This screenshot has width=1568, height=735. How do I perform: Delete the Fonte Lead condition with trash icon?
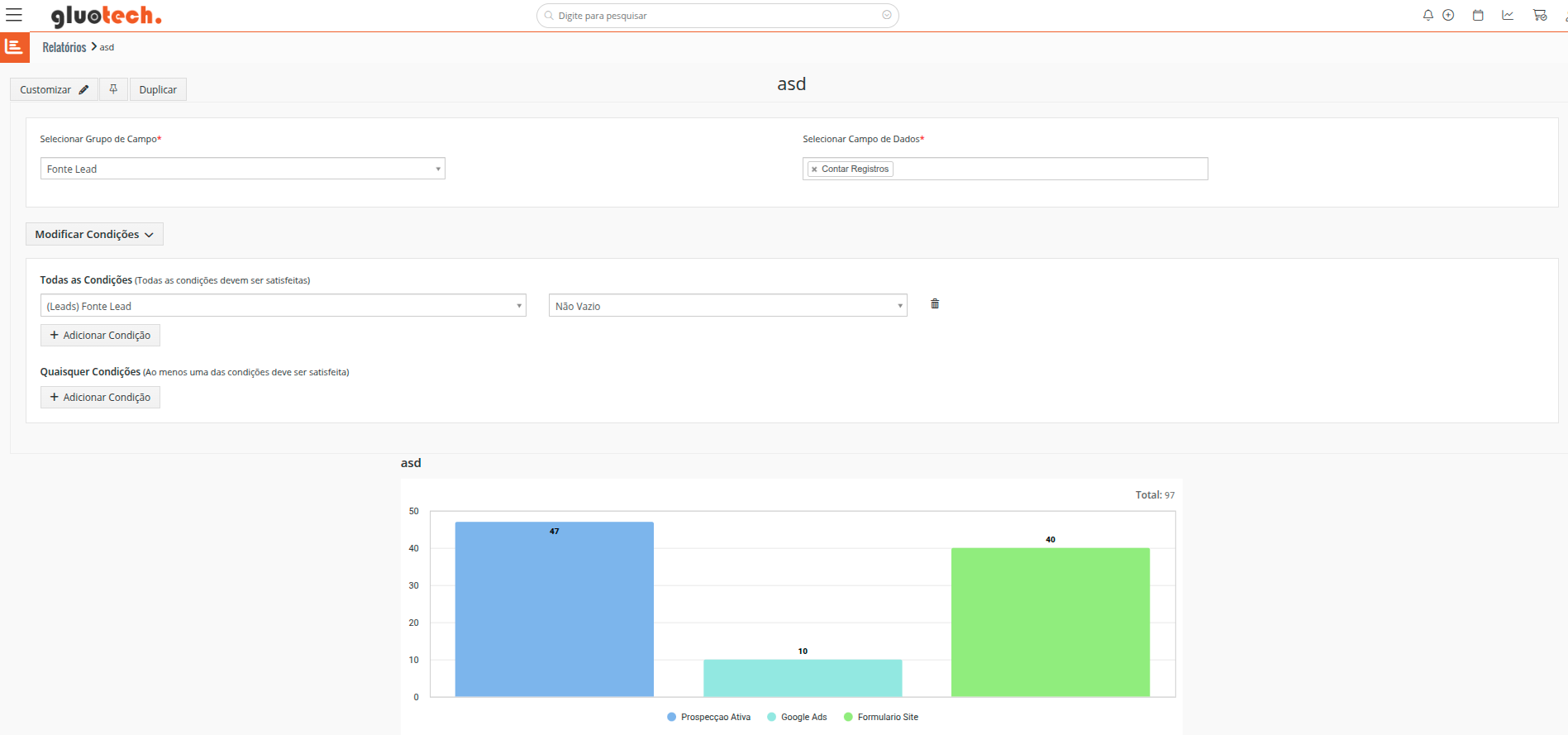tap(935, 304)
